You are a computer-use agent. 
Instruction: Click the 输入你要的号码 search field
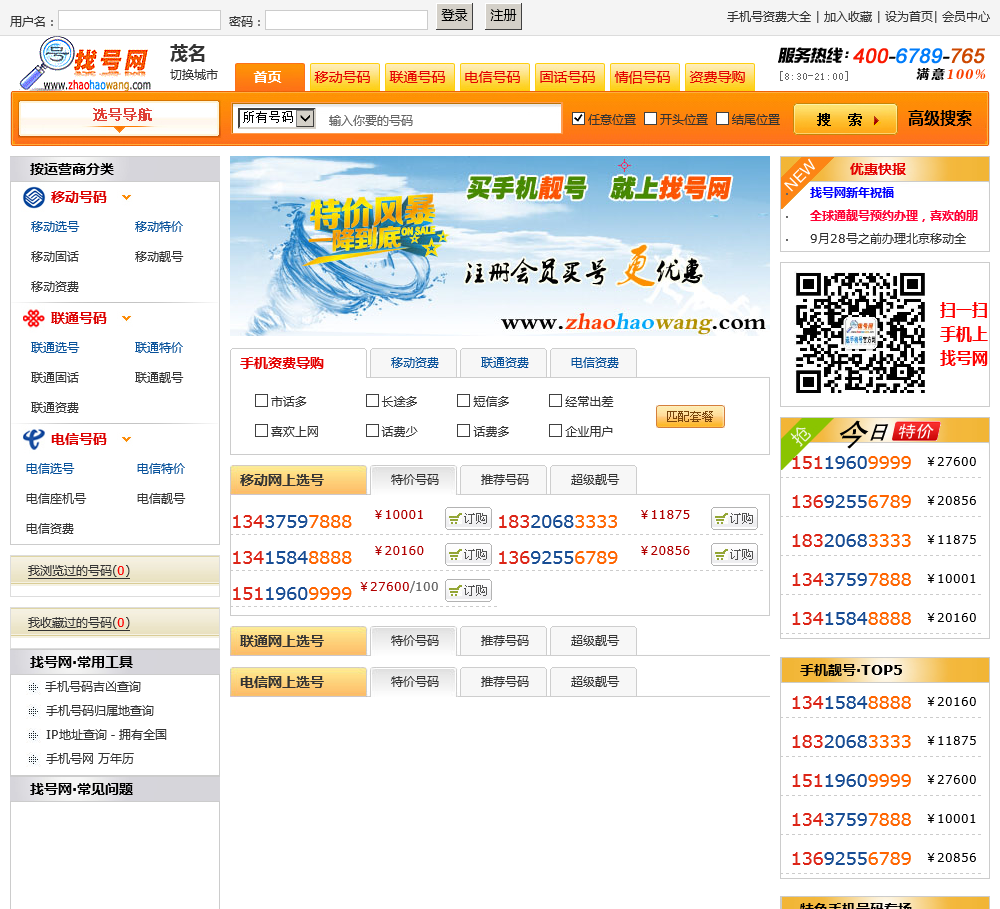[x=440, y=120]
